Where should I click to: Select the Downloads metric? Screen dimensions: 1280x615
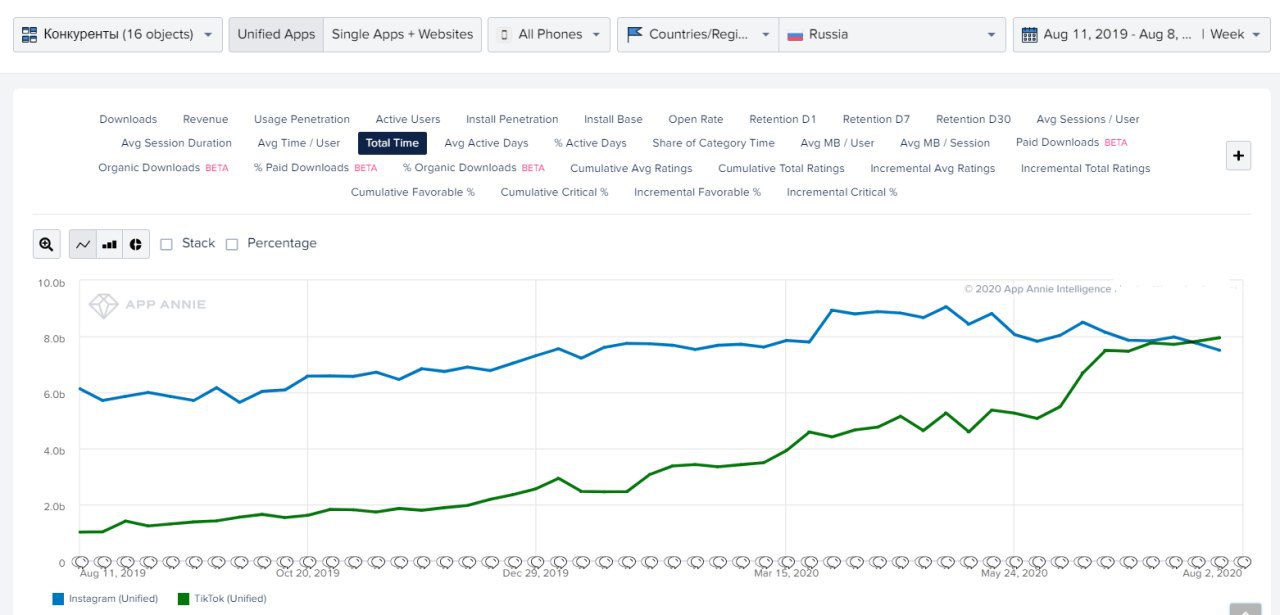(x=128, y=119)
